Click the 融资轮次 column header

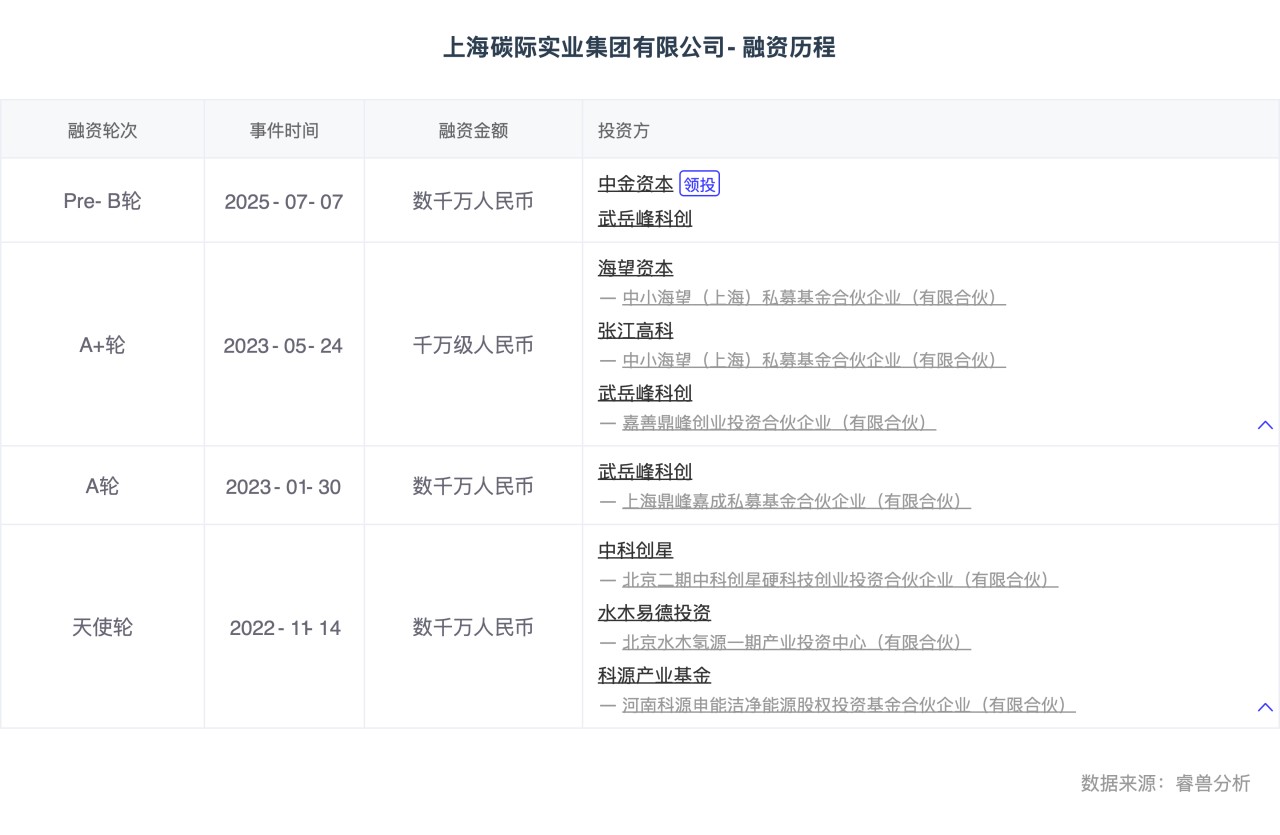tap(102, 130)
